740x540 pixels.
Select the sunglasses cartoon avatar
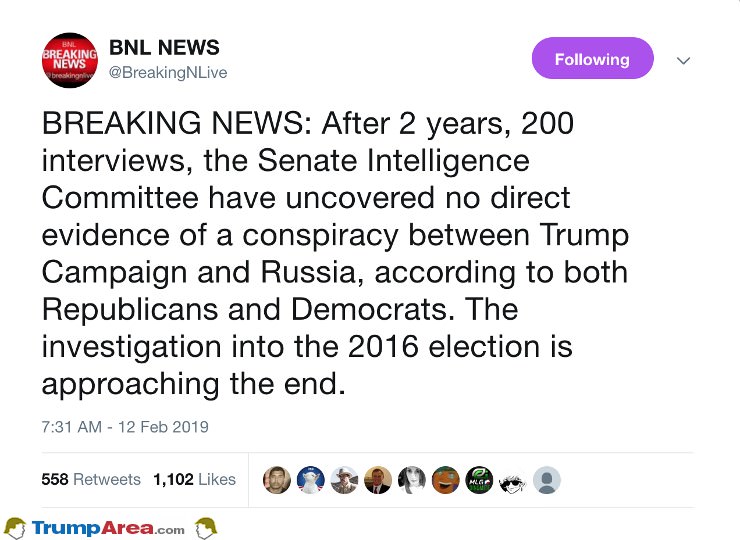click(x=513, y=481)
